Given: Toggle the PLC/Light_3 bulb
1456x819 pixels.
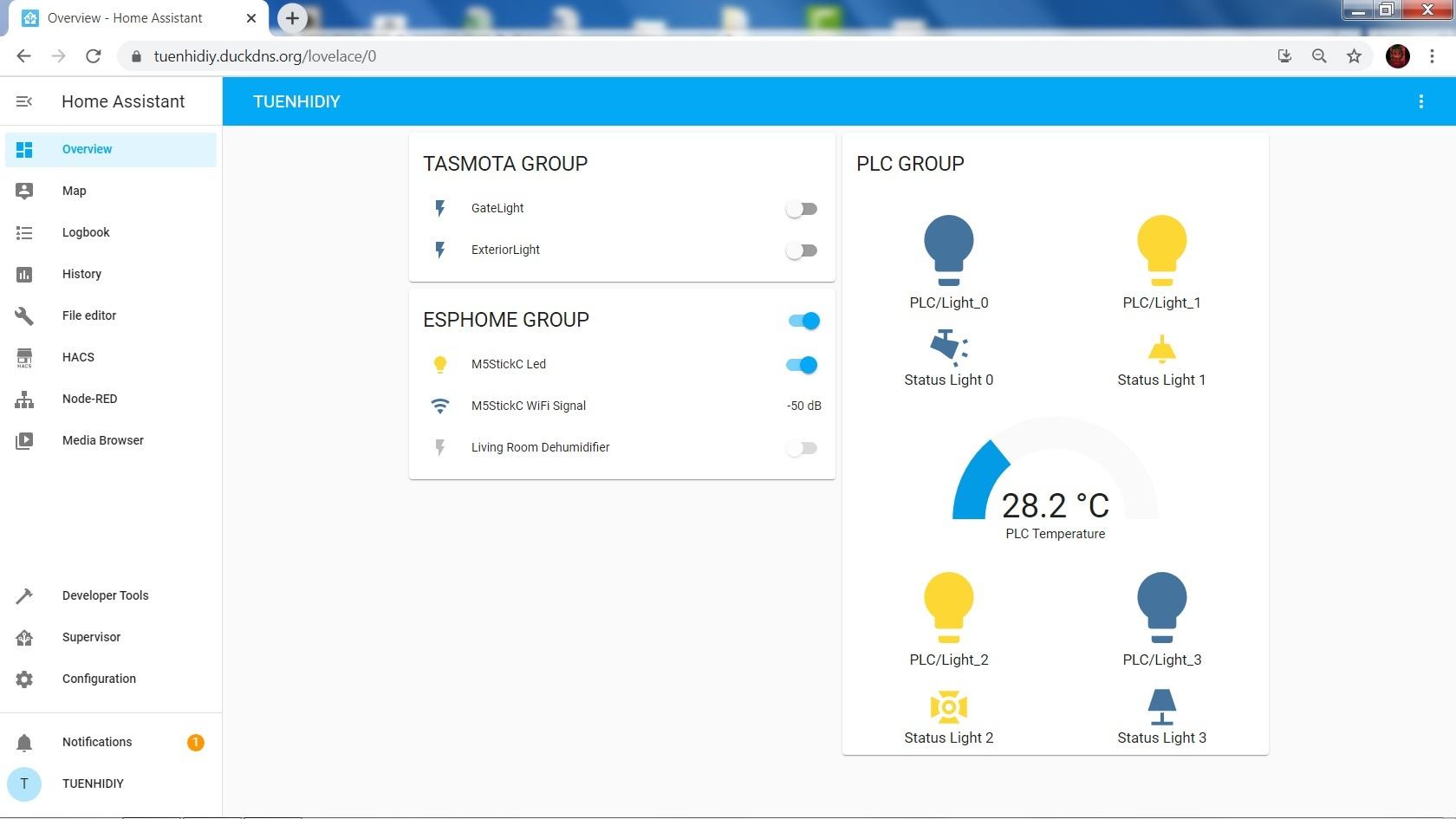Looking at the screenshot, I should pyautogui.click(x=1162, y=608).
